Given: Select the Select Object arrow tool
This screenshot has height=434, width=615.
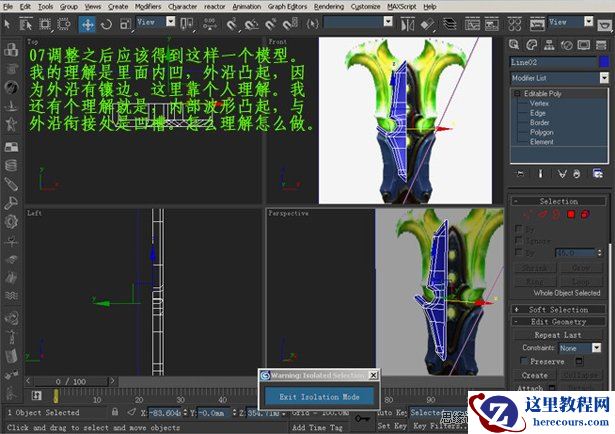Looking at the screenshot, I should click(7, 24).
